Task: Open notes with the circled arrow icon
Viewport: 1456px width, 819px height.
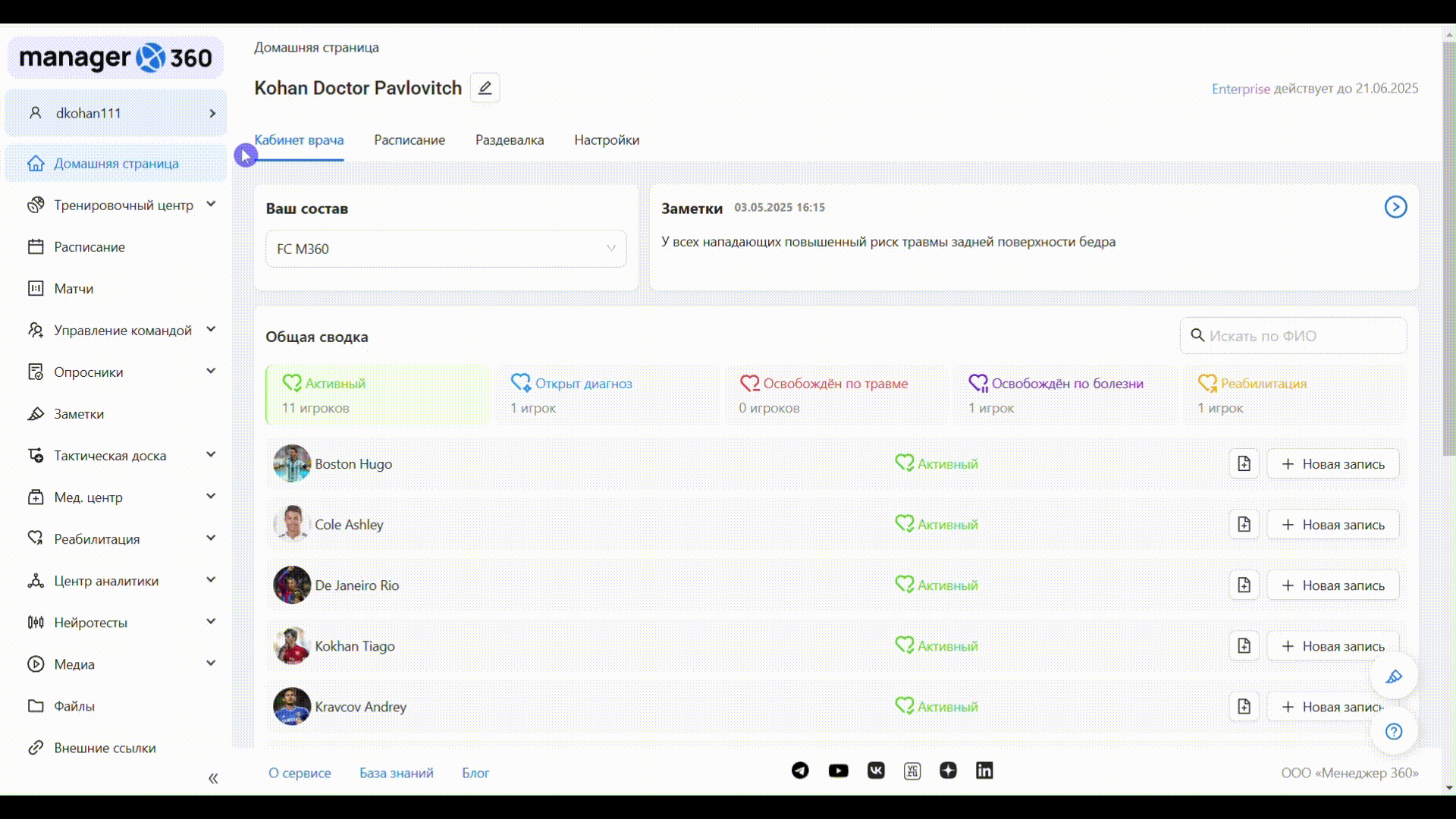Action: point(1395,207)
